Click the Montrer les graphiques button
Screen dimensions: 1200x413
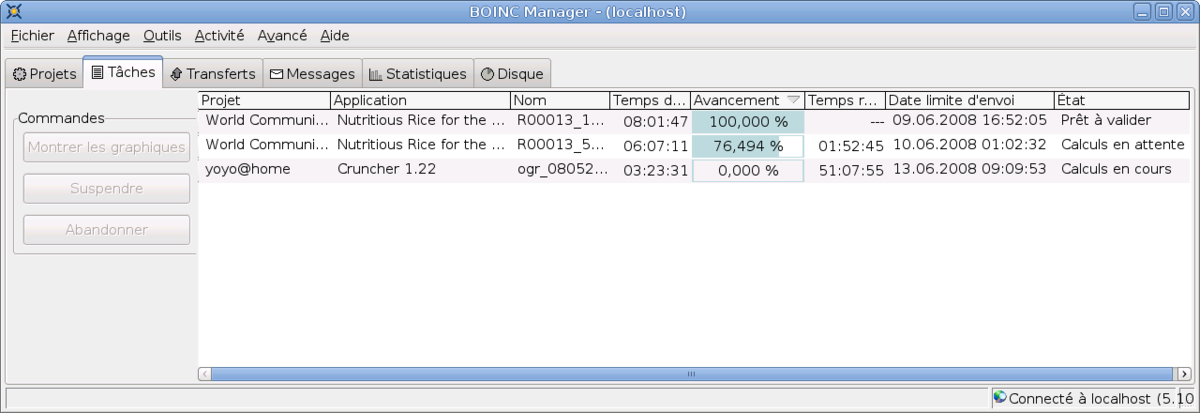pyautogui.click(x=107, y=147)
